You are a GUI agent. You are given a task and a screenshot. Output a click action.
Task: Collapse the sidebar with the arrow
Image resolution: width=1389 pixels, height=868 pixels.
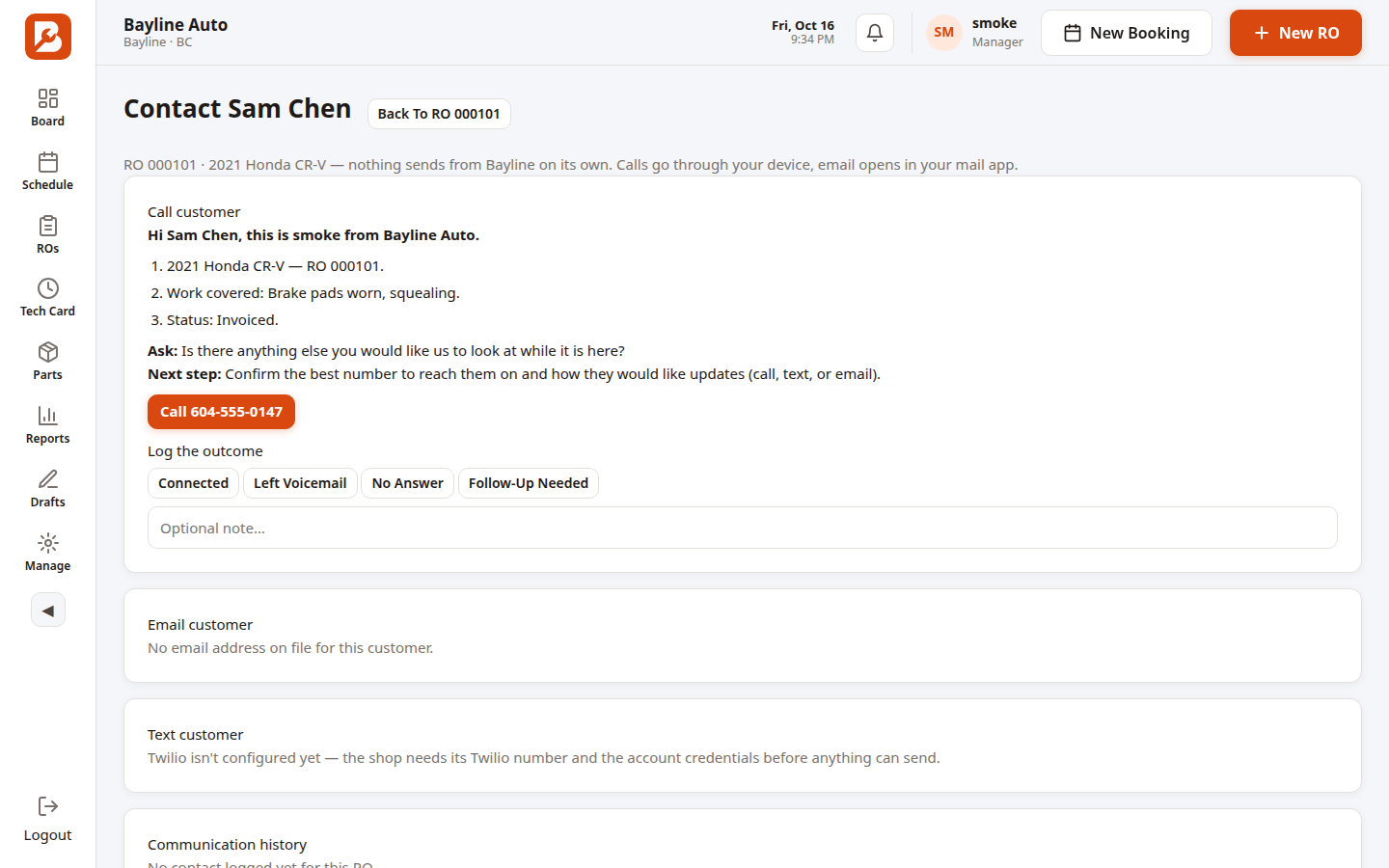click(48, 610)
